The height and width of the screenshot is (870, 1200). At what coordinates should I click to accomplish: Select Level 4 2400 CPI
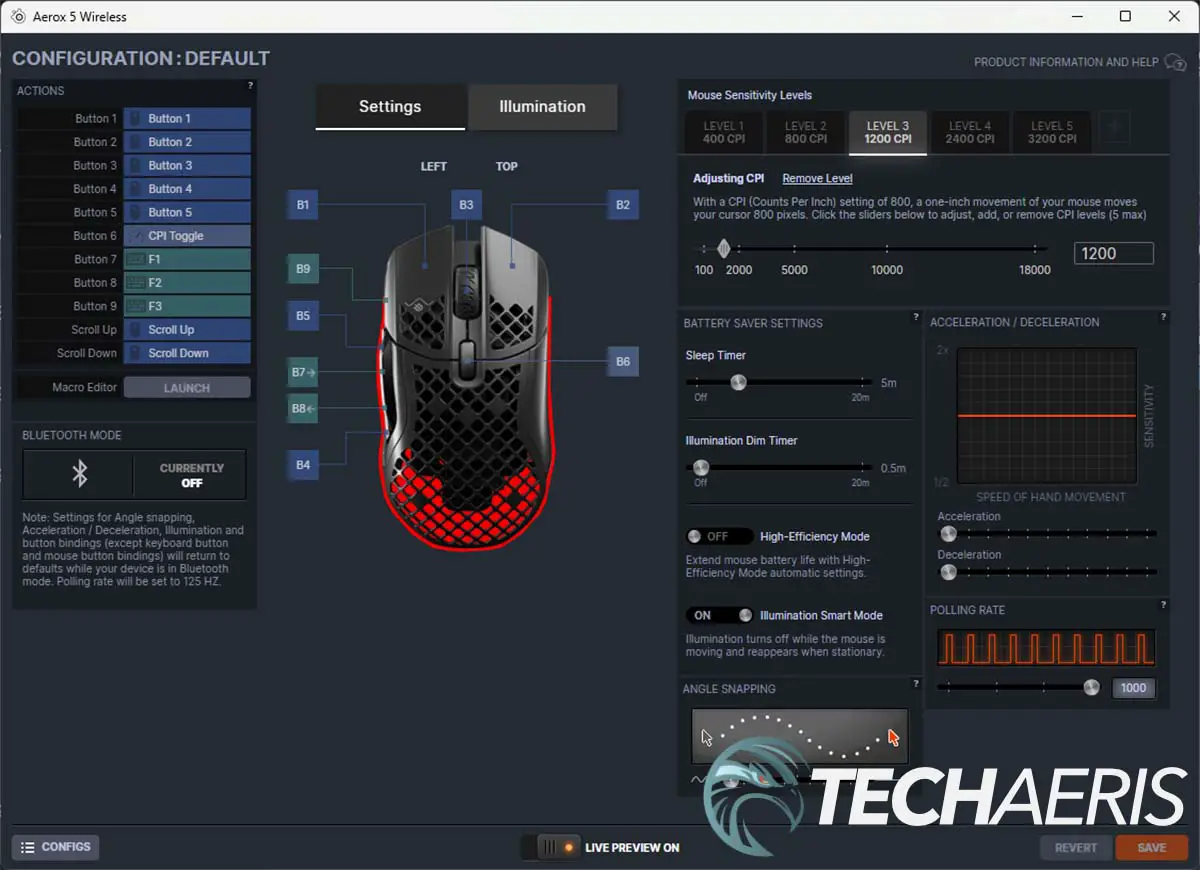(x=970, y=132)
